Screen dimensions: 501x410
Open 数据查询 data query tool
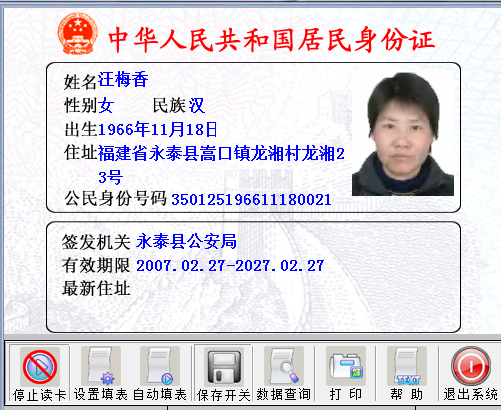coord(284,366)
